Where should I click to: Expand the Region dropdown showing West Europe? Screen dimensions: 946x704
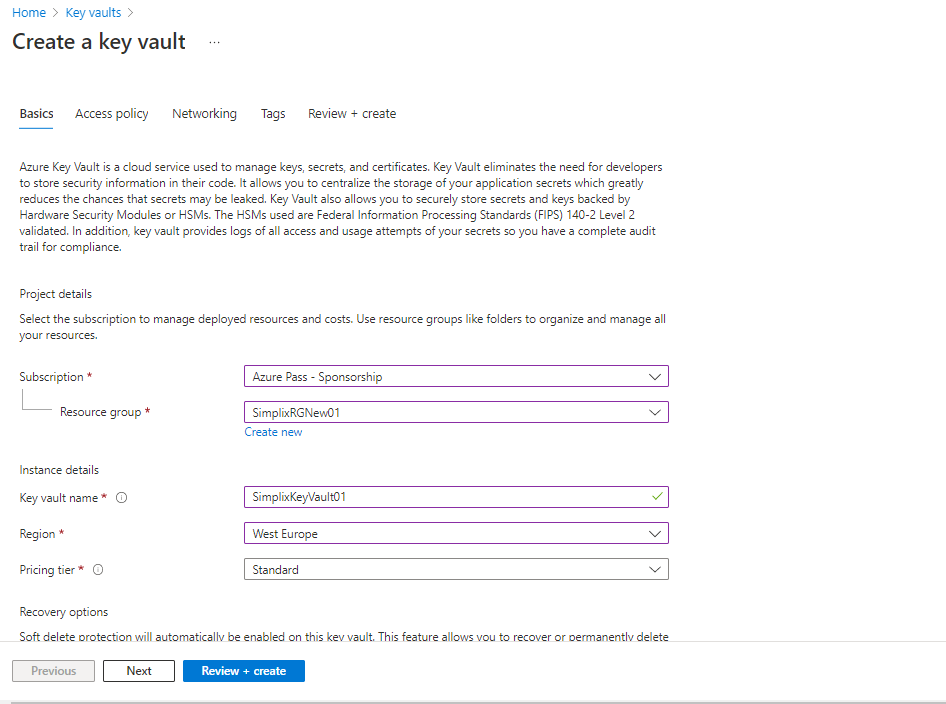tap(456, 534)
